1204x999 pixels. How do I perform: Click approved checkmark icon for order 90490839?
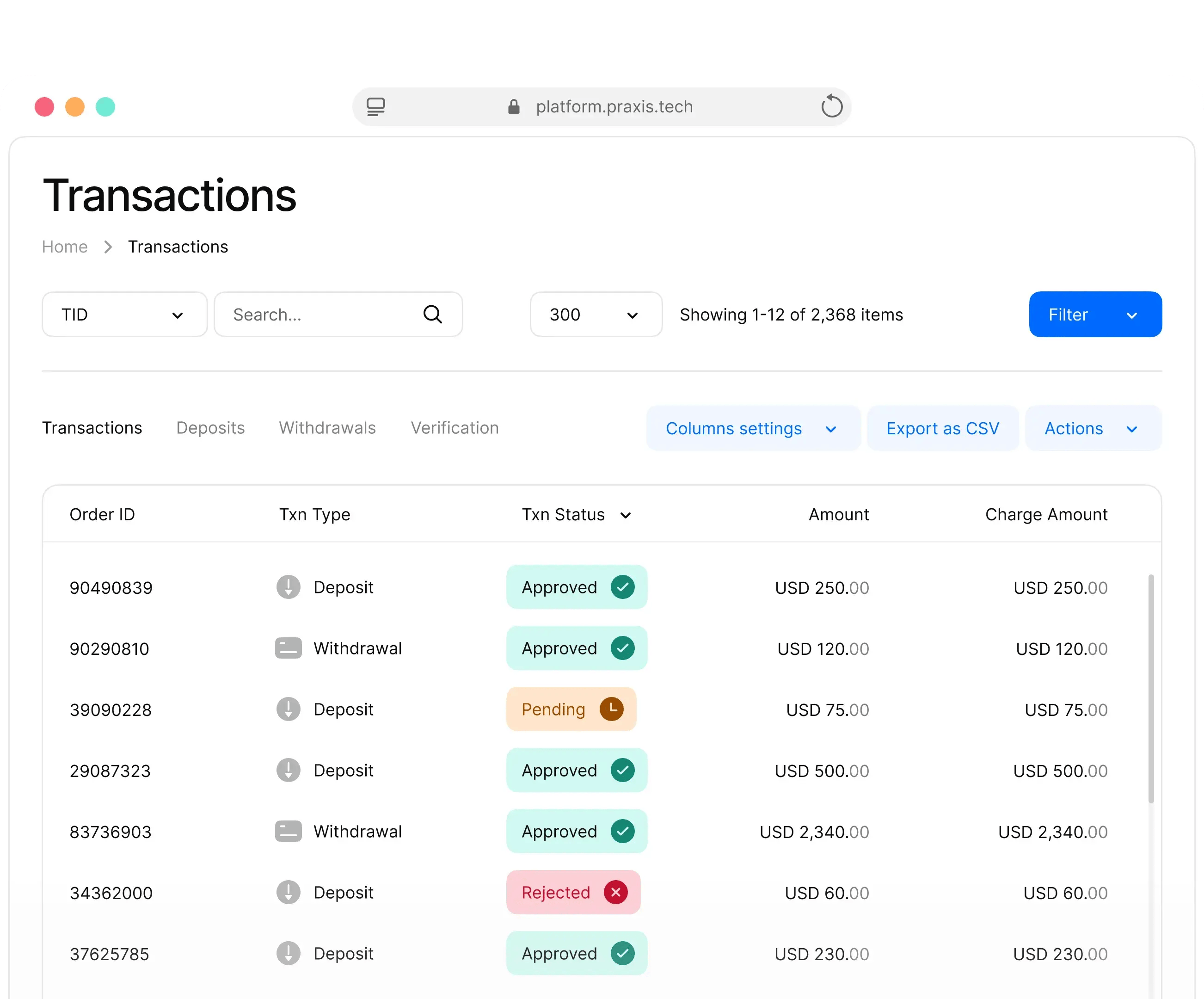[623, 586]
